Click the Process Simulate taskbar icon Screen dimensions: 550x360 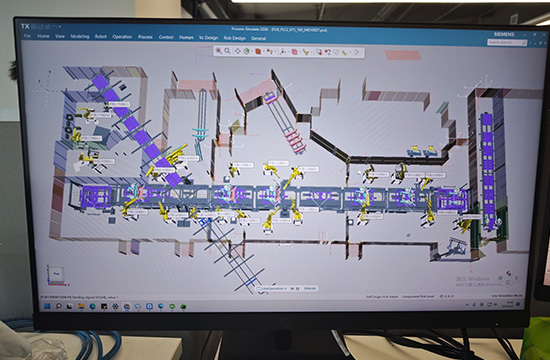127,306
